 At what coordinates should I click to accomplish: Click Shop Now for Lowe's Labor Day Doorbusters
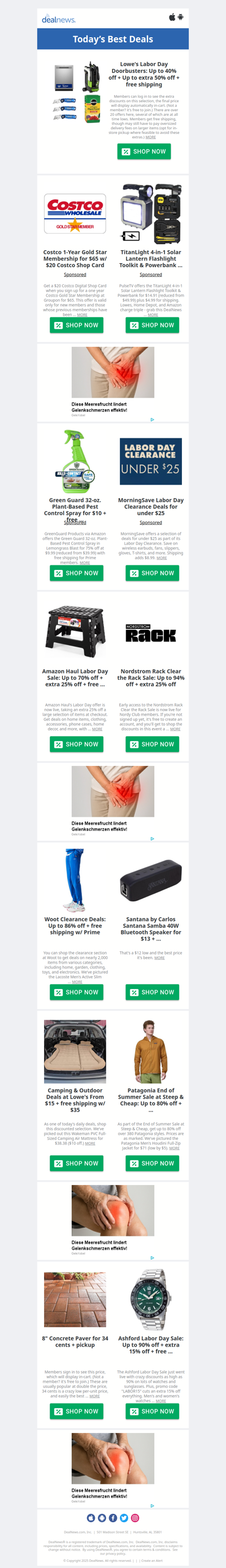(144, 151)
